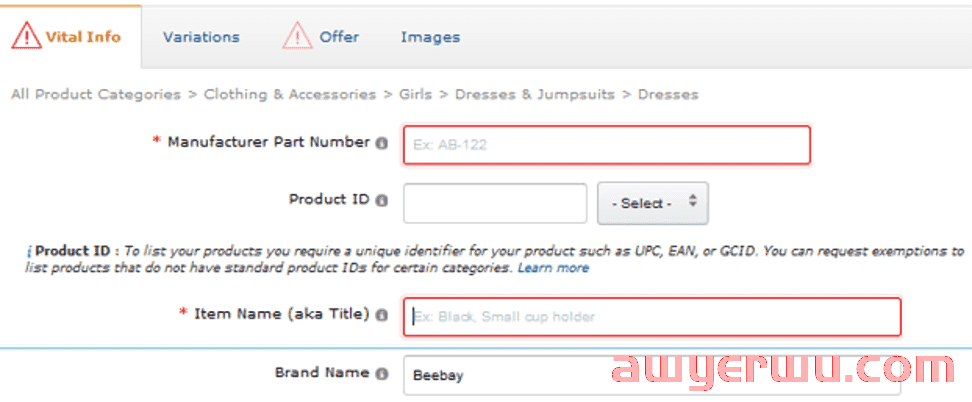Screen dimensions: 972x402
Task: Open Clothing & Accessories breadcrumb link
Action: (290, 95)
